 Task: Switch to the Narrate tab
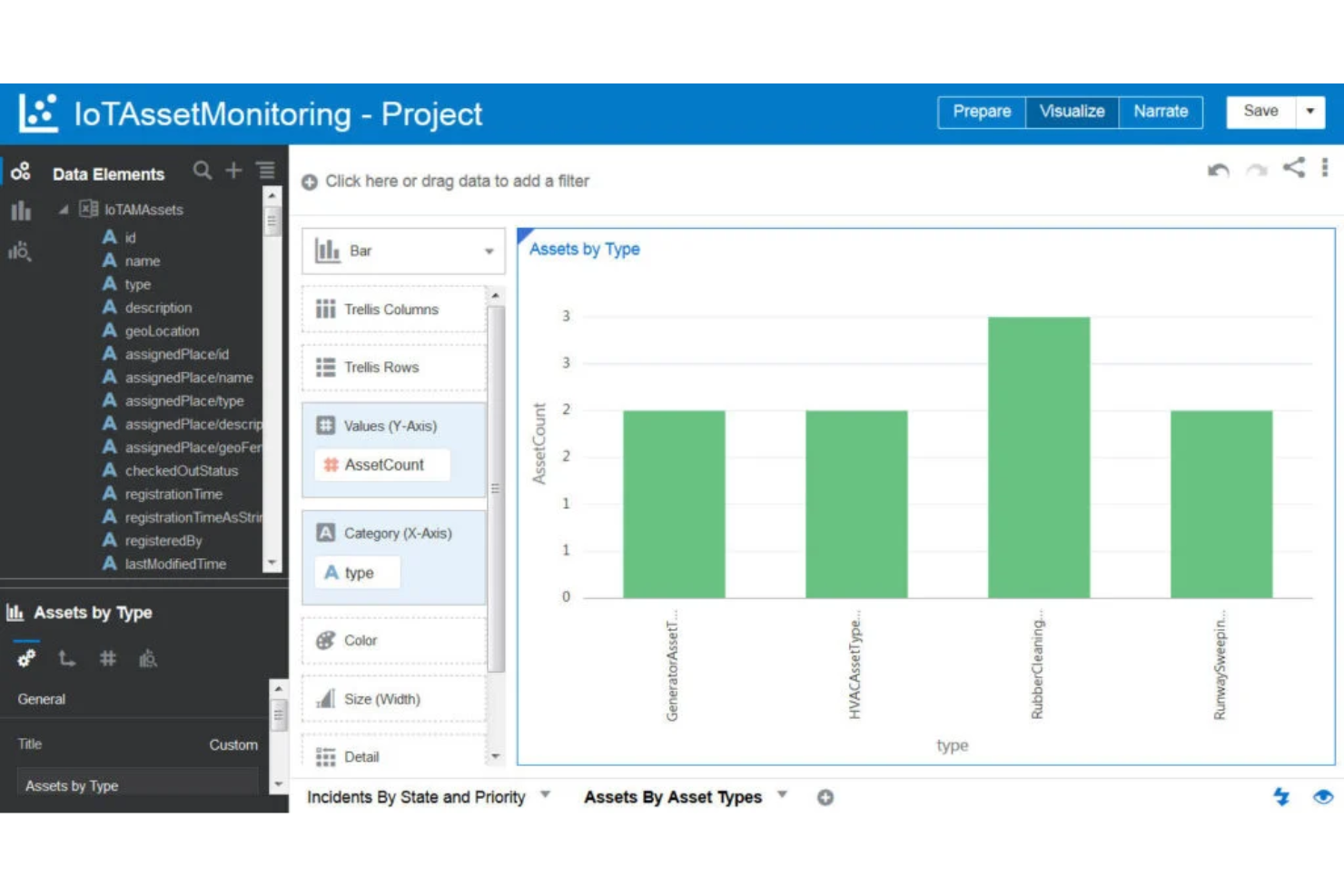point(1161,112)
